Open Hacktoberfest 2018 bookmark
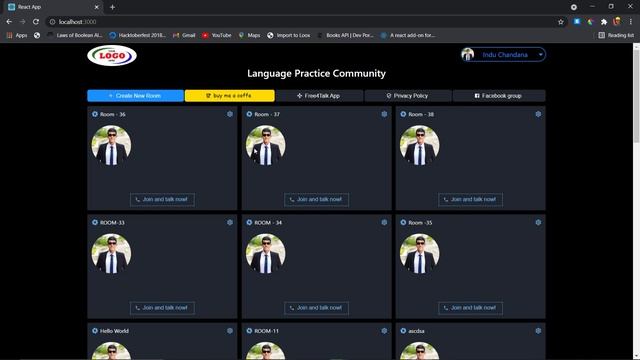 [x=138, y=36]
